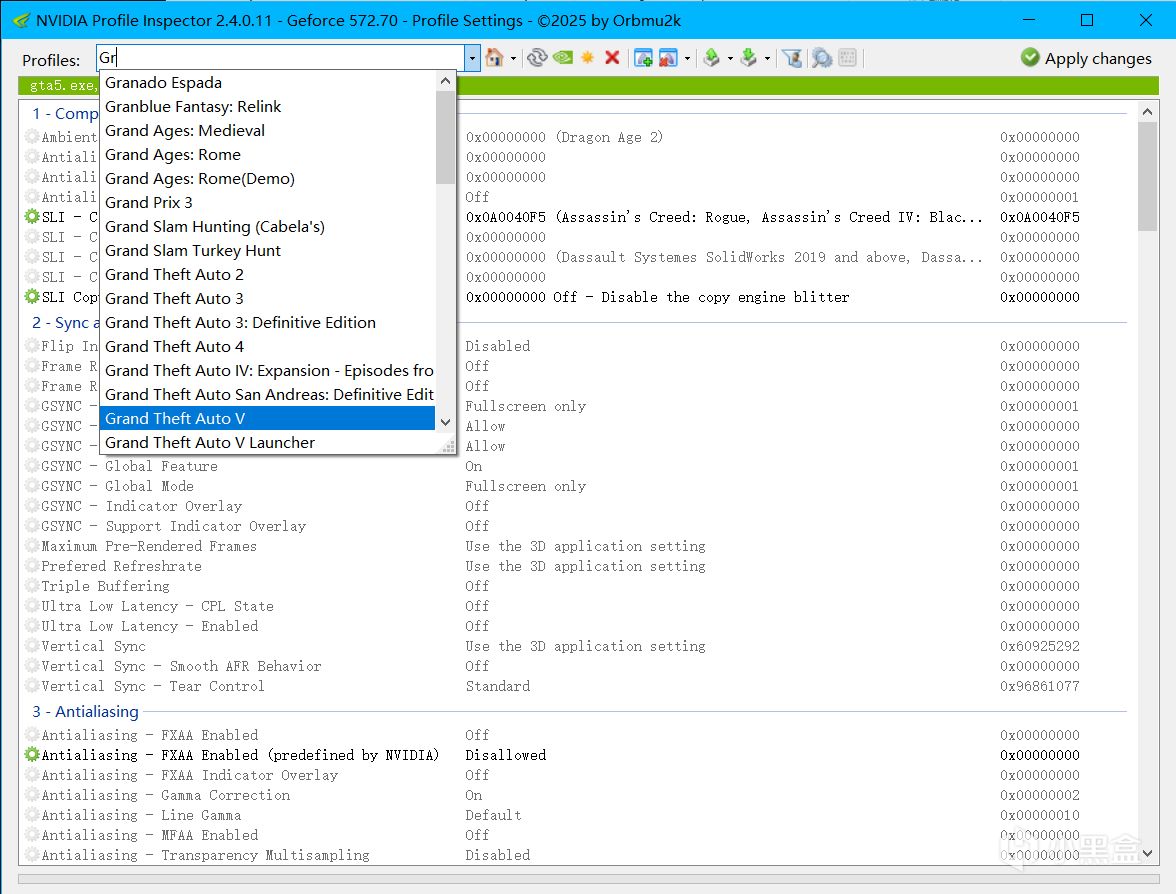Screen dimensions: 1176x894
Task: Toggle filter for user-modified profiles icon
Action: coord(792,58)
